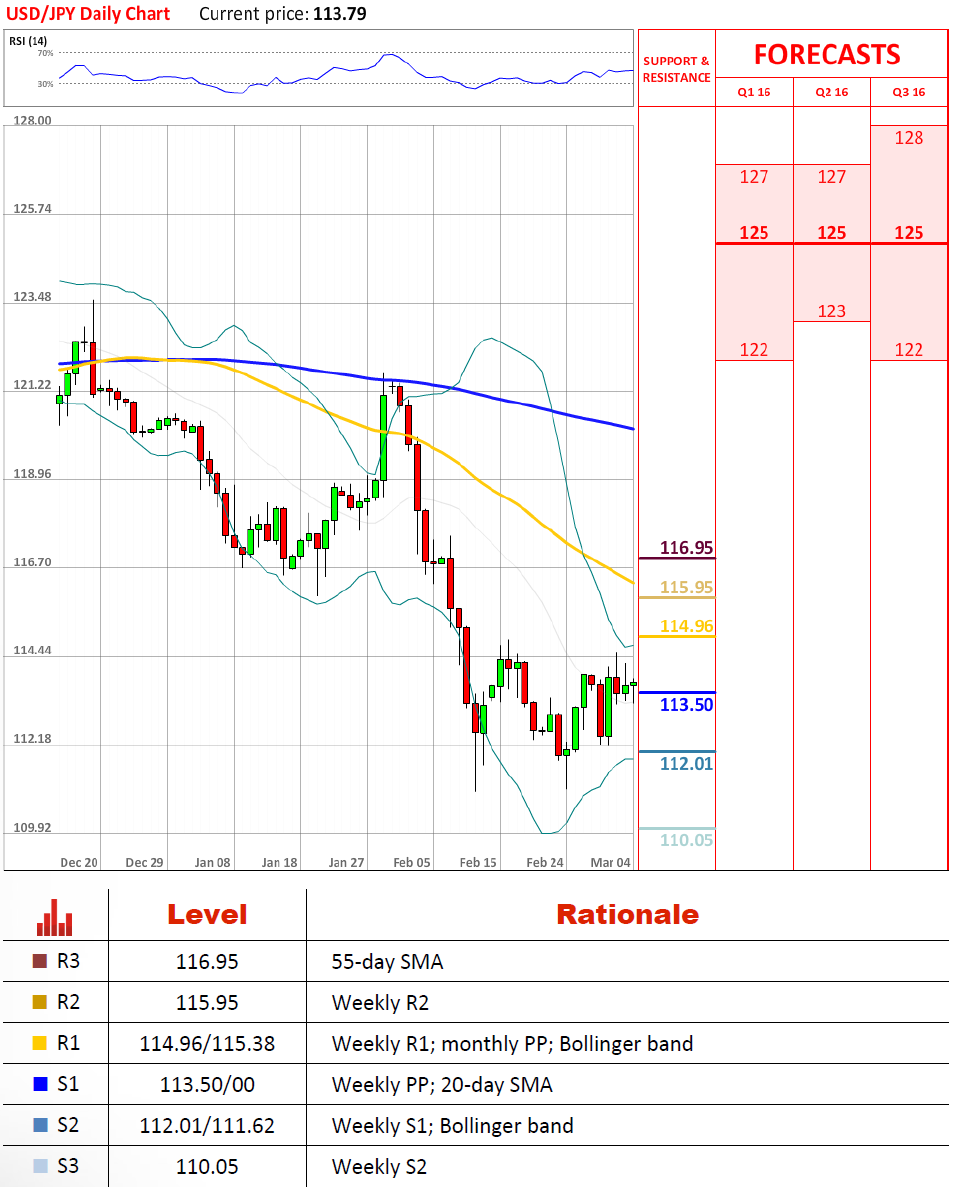Click the Mar 04 date axis label
This screenshot has height=1187, width=953.
[610, 862]
